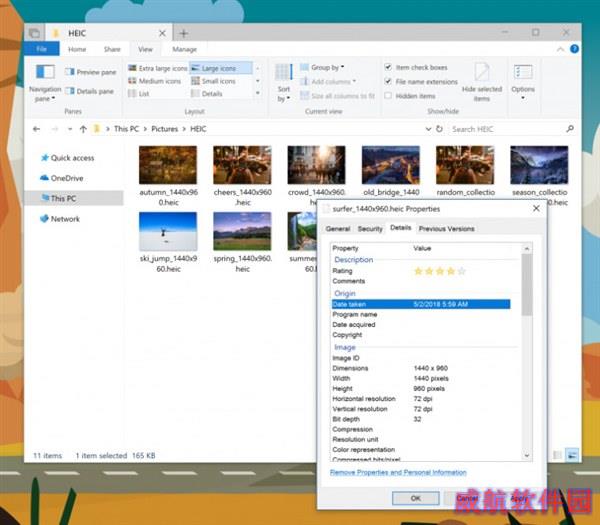Click Size all columns to fit
The image size is (600, 525).
(338, 96)
